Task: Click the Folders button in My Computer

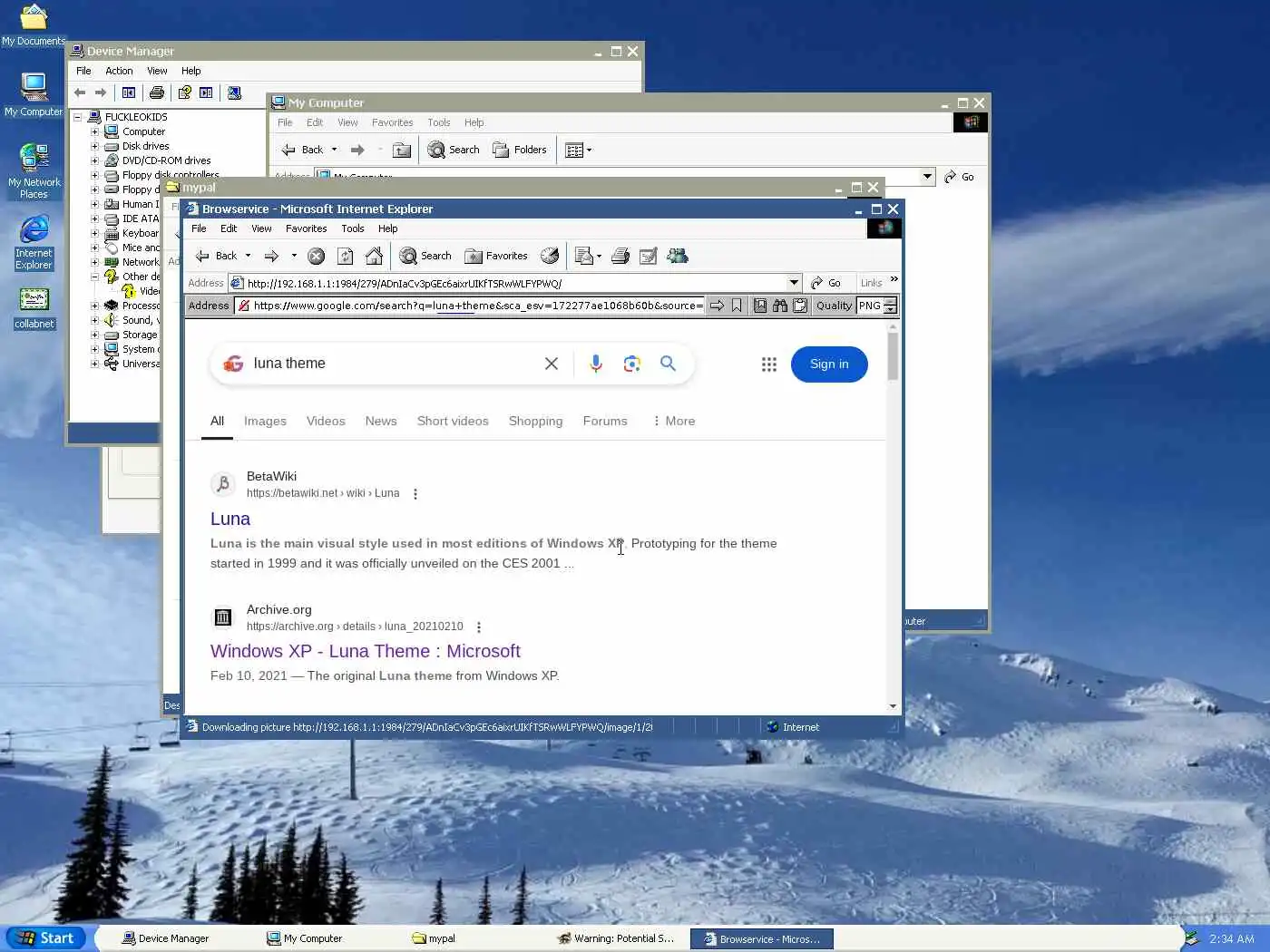Action: pos(520,151)
